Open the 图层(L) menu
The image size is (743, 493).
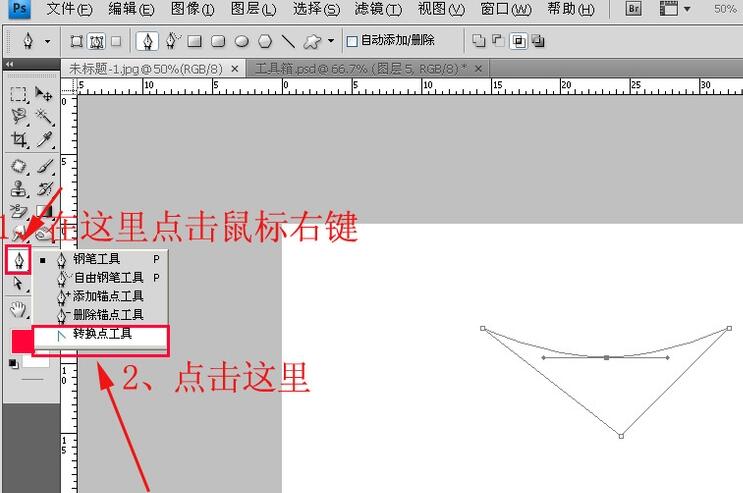pyautogui.click(x=254, y=9)
